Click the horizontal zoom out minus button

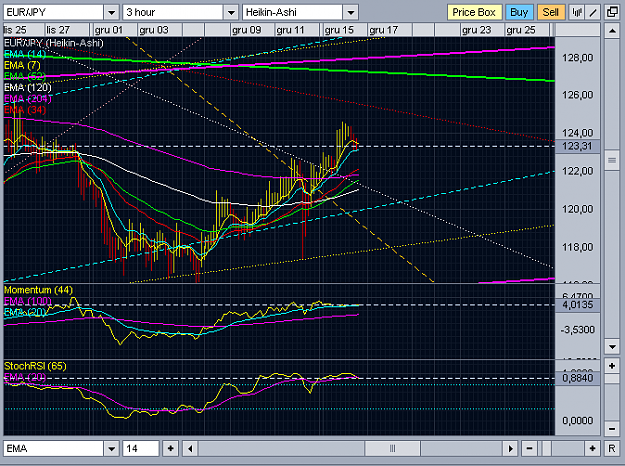(529, 449)
